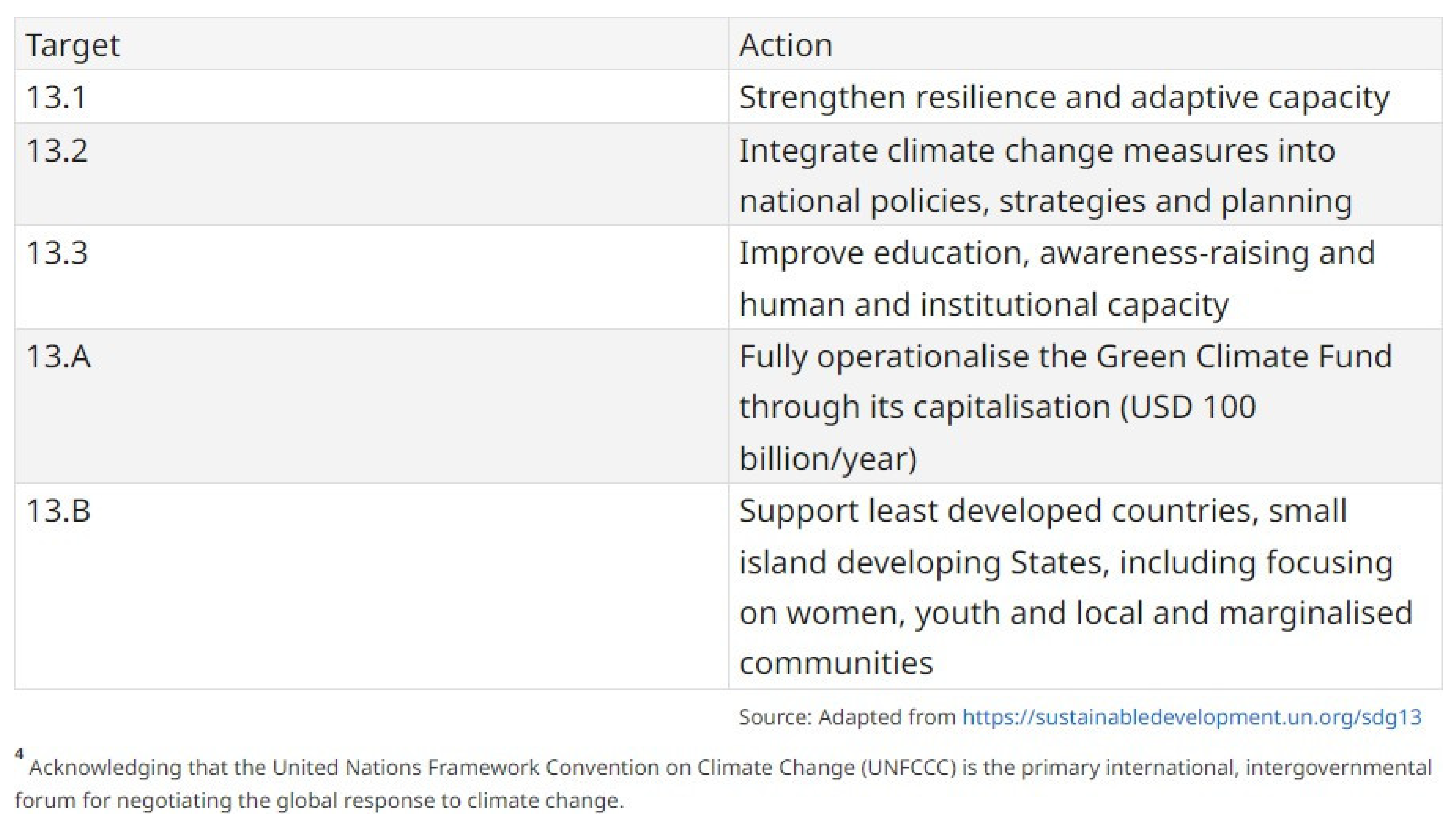
Task: Open the sustainabledevelopment.un.org/sdg13 source link
Action: [1192, 717]
